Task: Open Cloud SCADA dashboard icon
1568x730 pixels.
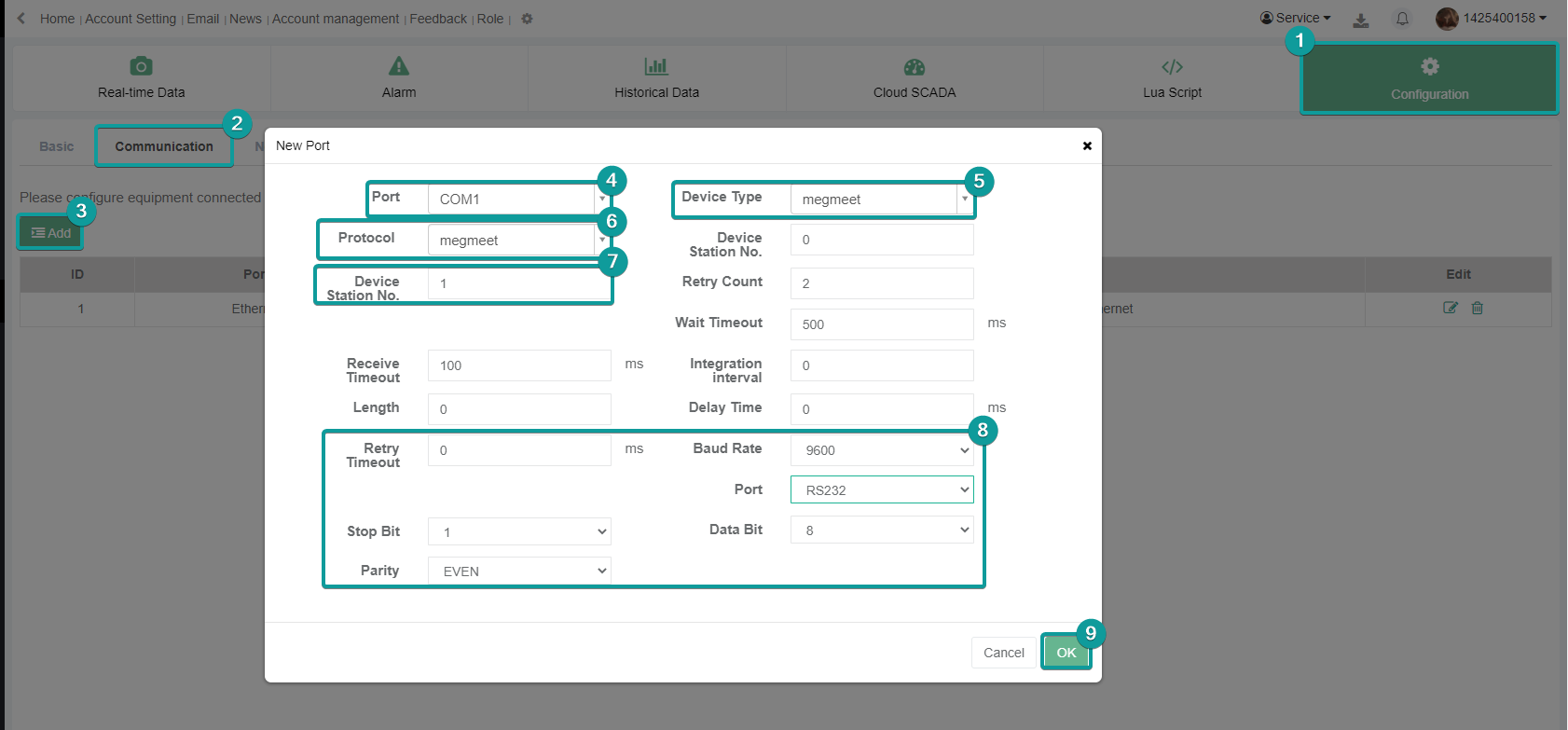Action: (915, 67)
